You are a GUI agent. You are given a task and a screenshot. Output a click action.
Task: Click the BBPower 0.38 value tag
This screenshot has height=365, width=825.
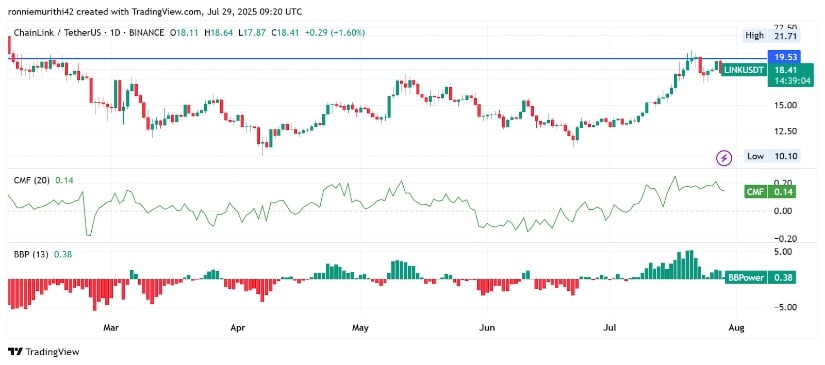(x=761, y=277)
